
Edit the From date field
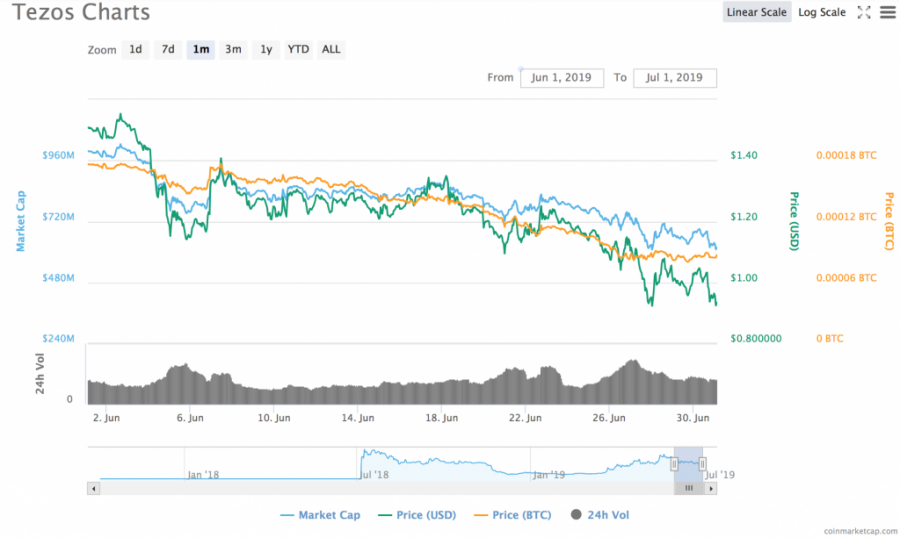[x=561, y=78]
